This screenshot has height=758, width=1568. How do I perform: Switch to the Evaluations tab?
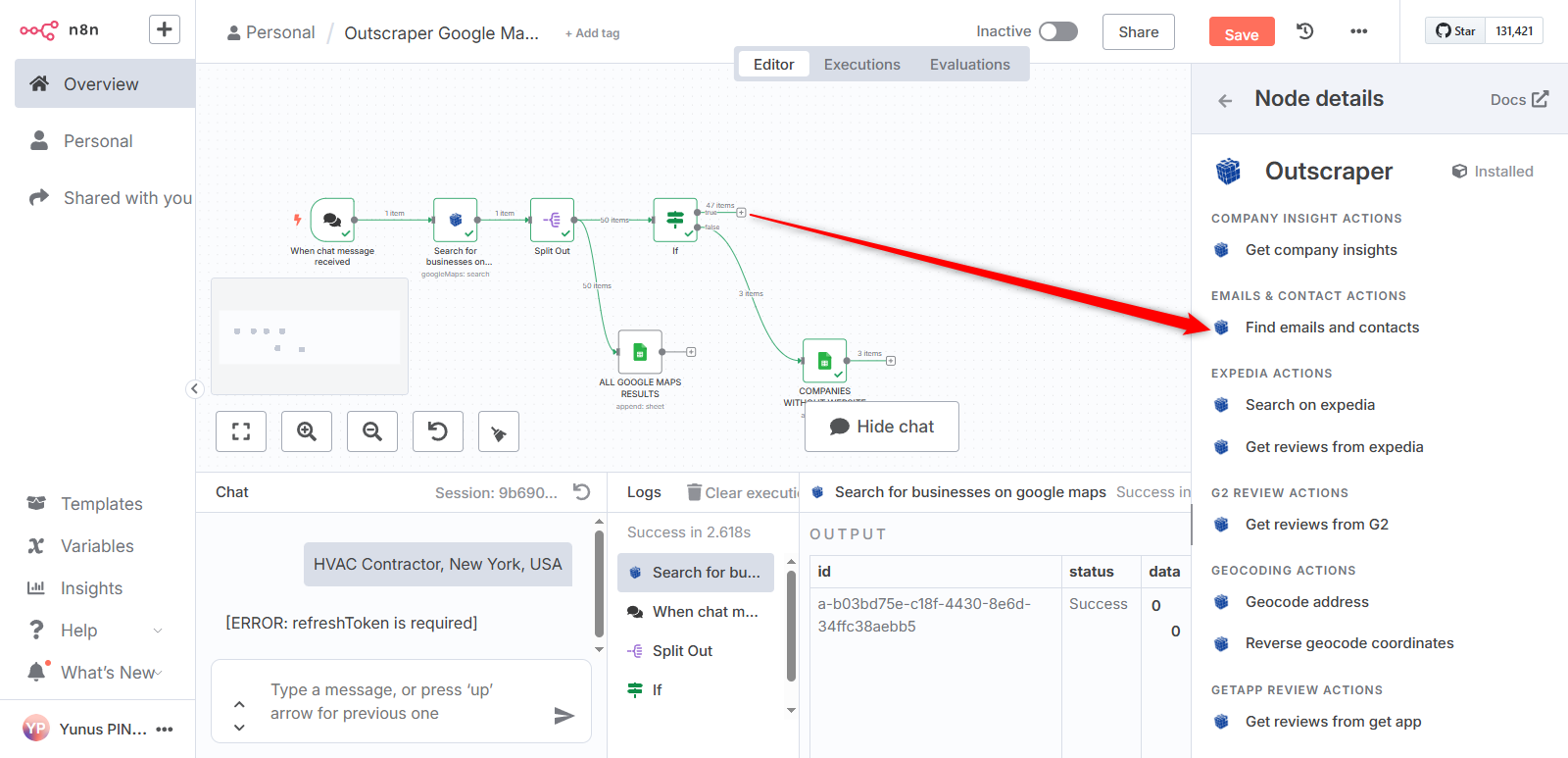969,65
